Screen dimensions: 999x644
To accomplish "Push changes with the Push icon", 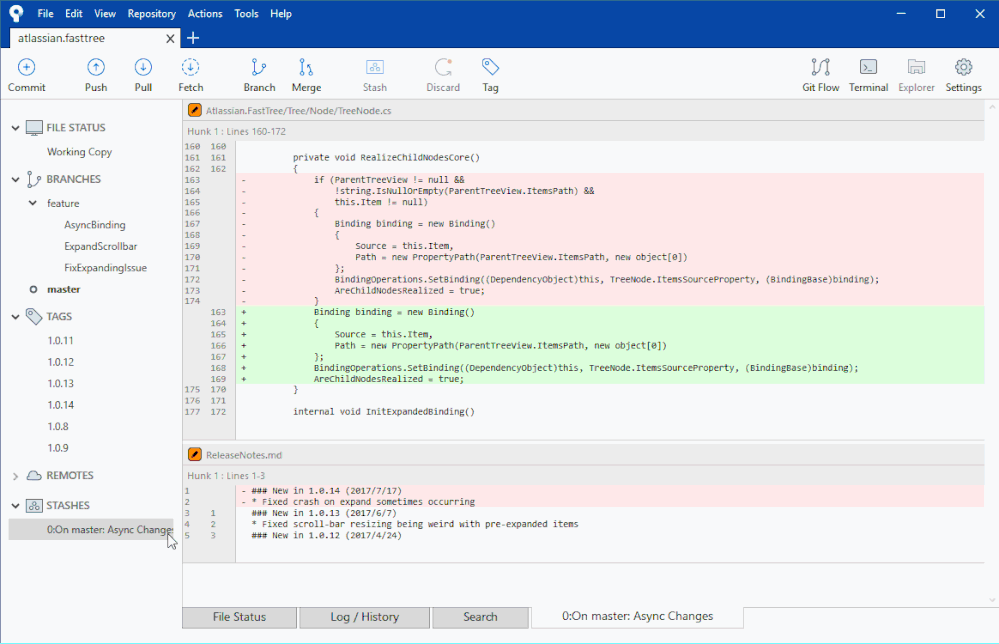I will tap(96, 67).
